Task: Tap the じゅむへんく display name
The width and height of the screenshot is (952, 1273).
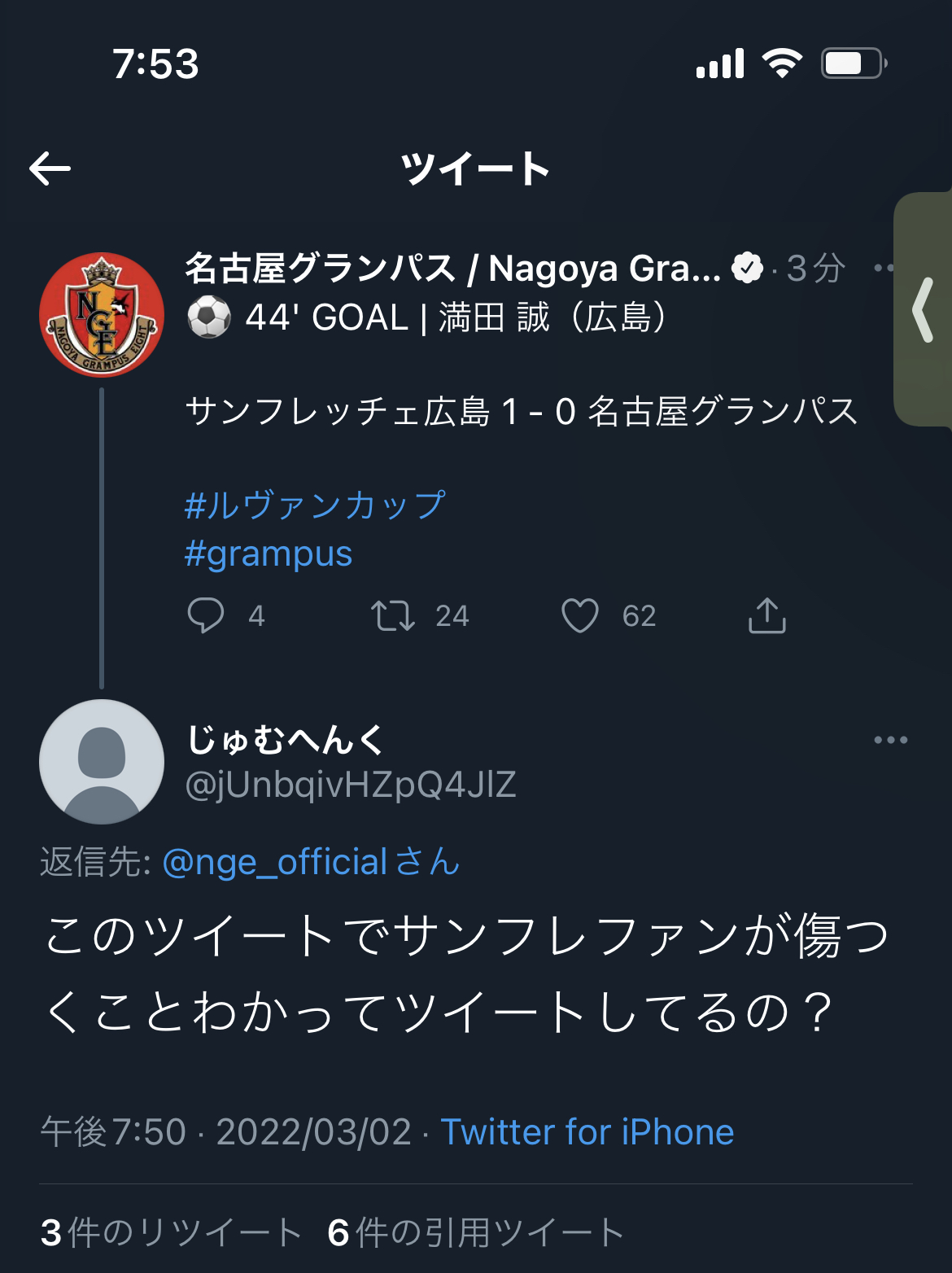Action: pyautogui.click(x=285, y=740)
